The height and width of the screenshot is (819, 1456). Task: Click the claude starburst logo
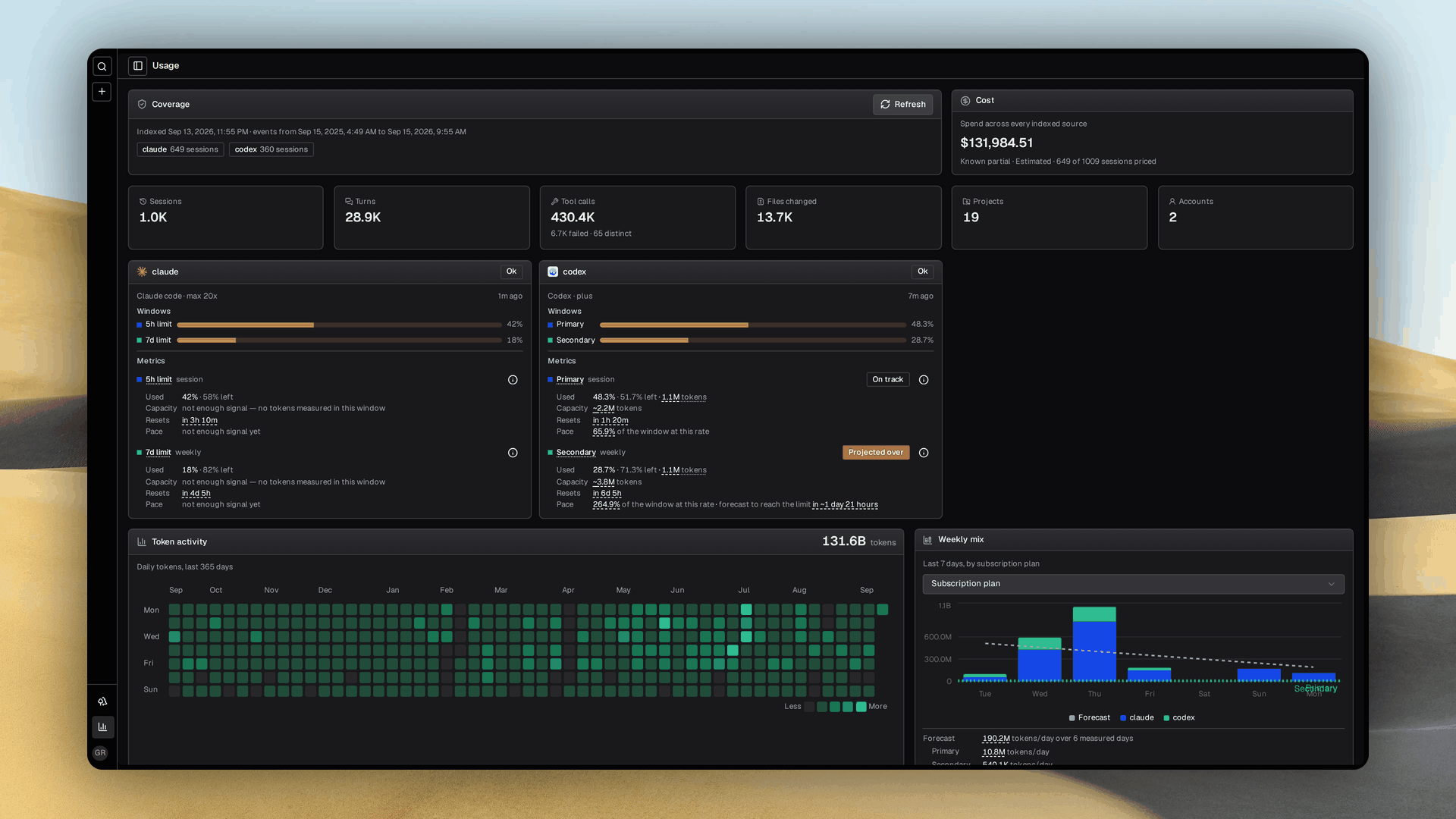pyautogui.click(x=142, y=271)
